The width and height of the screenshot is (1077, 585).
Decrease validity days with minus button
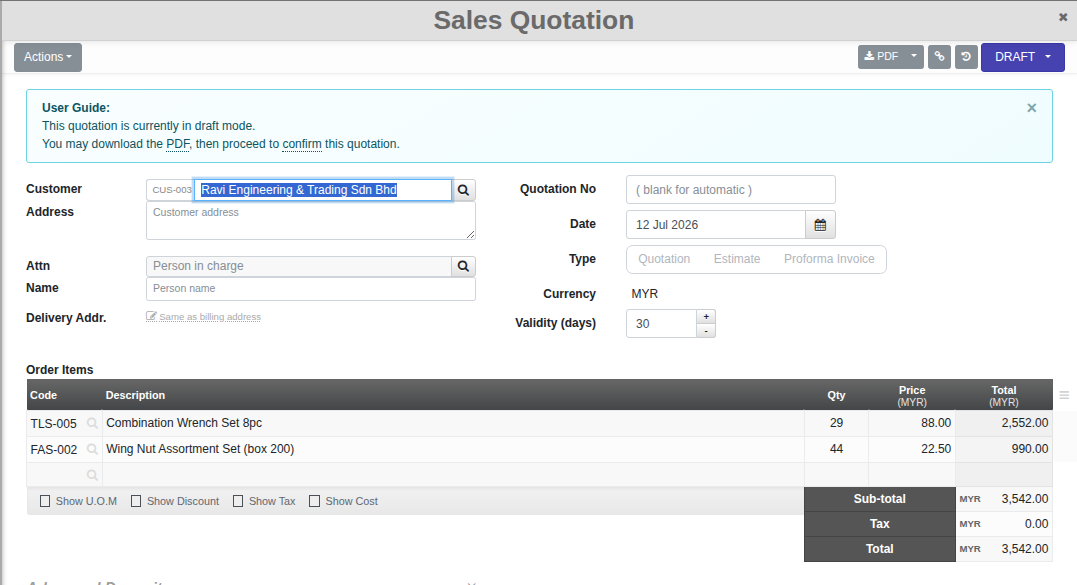tap(705, 331)
